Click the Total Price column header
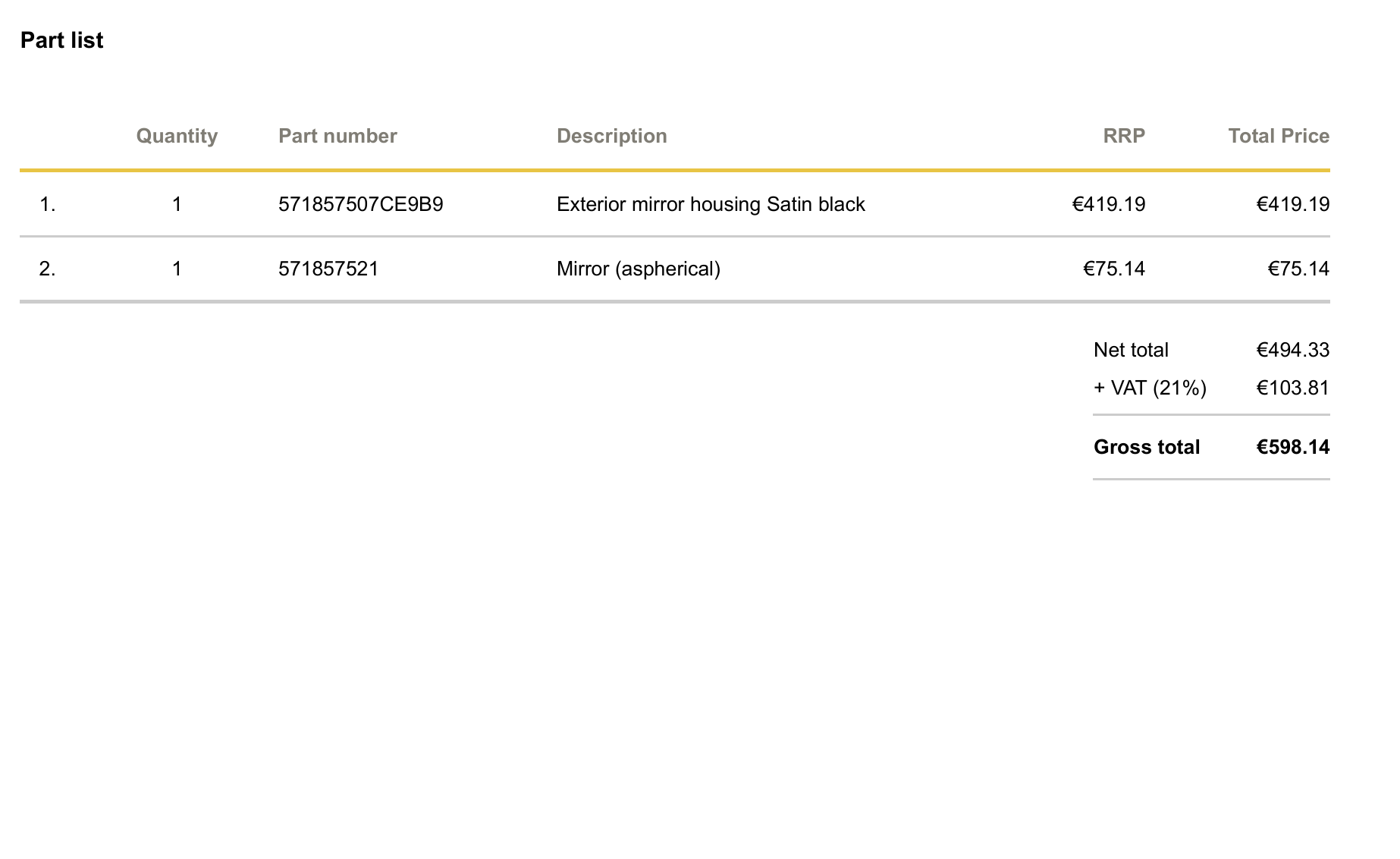 click(x=1279, y=136)
